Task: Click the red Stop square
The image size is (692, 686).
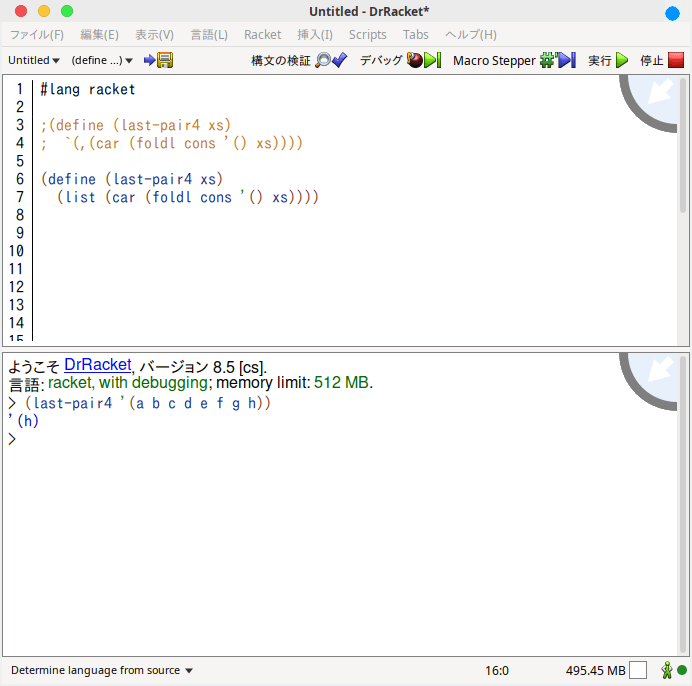Action: pyautogui.click(x=676, y=60)
